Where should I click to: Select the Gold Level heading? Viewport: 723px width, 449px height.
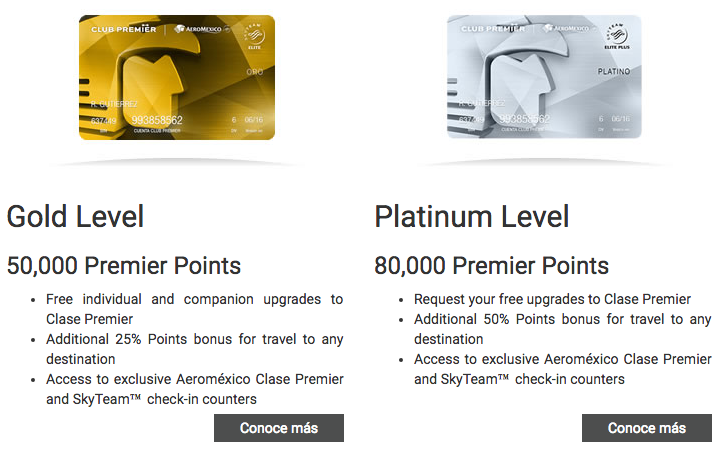coord(75,216)
